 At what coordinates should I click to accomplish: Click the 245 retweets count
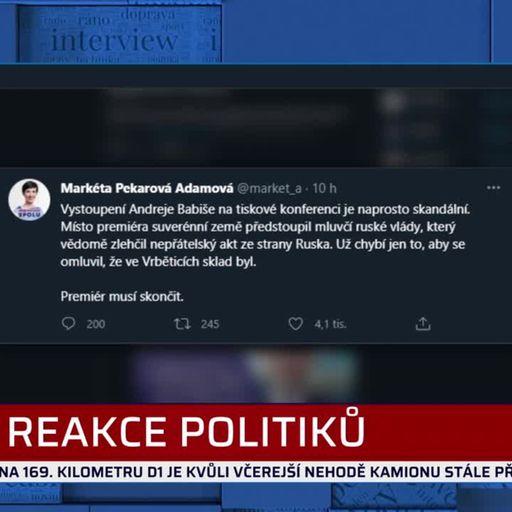click(x=210, y=324)
